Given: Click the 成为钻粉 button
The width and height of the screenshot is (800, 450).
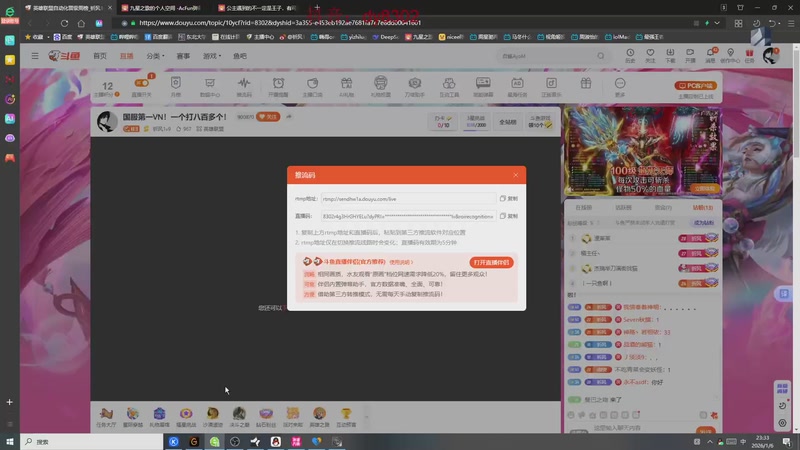Looking at the screenshot, I should pos(704,223).
